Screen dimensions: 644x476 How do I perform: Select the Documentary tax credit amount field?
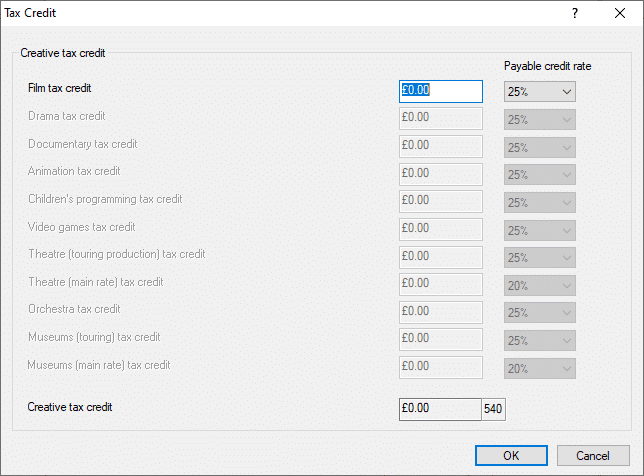[x=441, y=147]
